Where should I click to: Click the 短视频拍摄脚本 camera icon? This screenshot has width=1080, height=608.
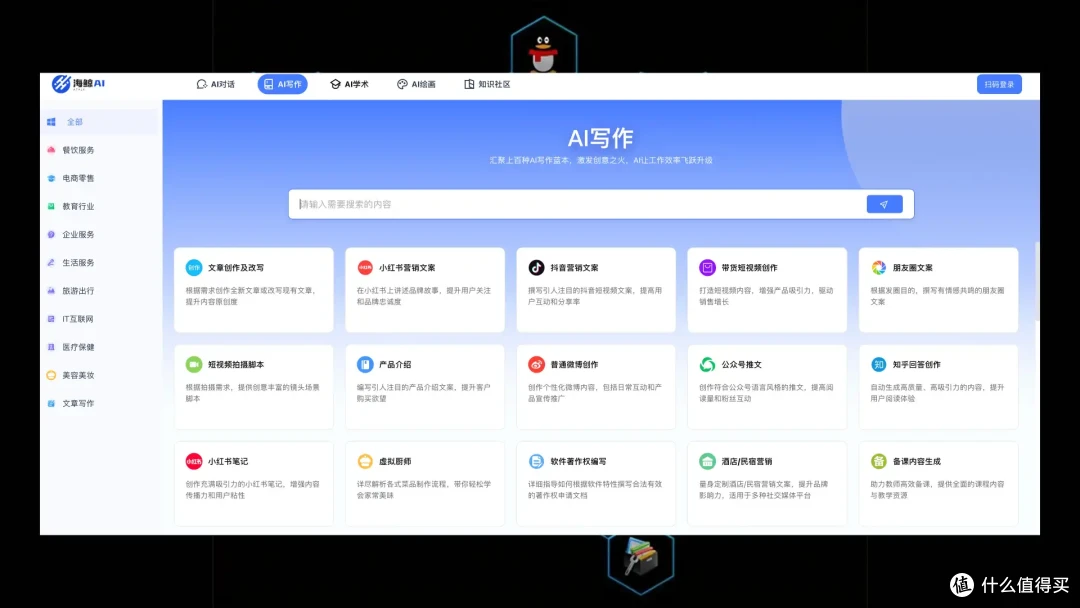pos(194,364)
